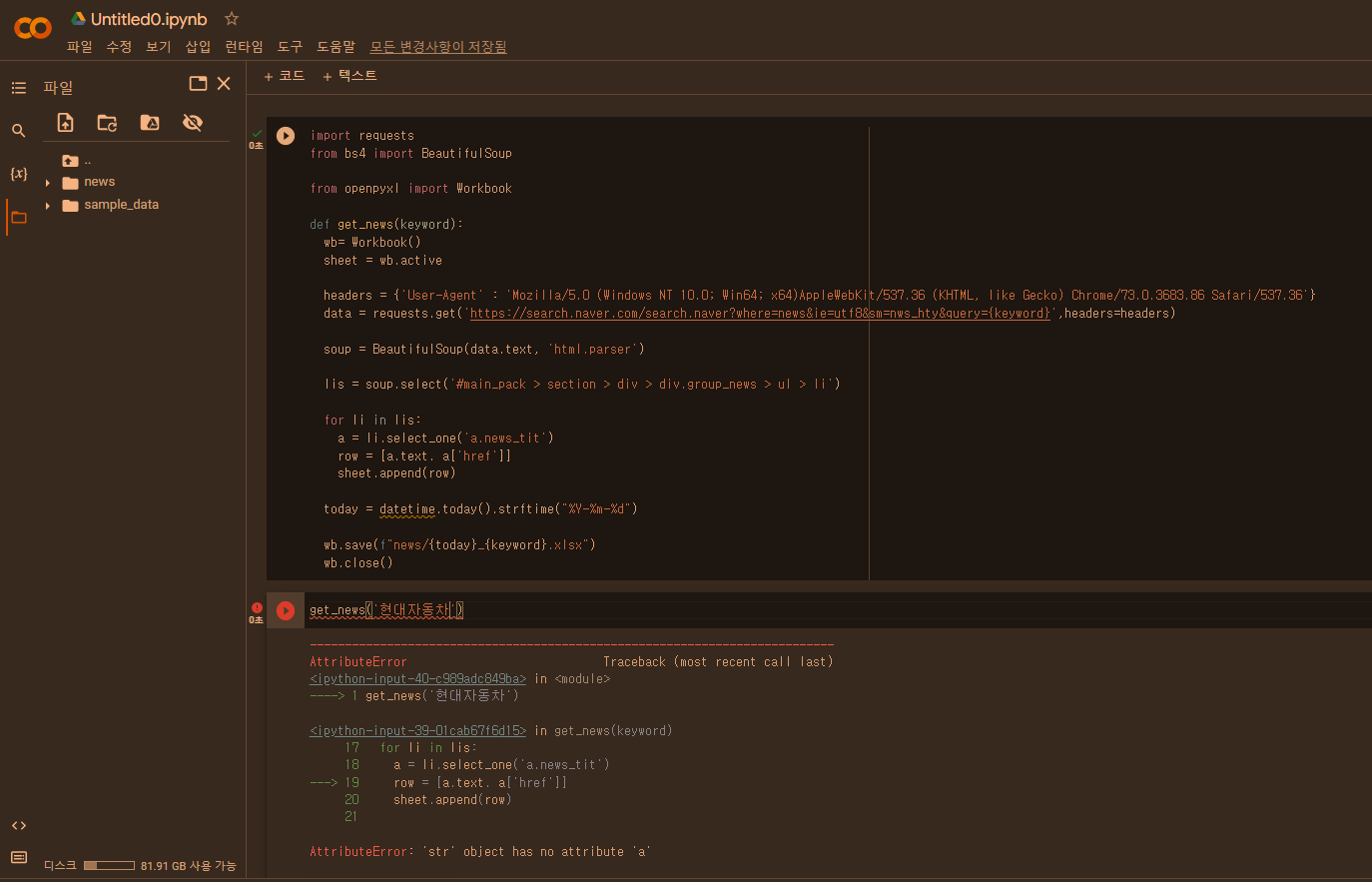
Task: Open the find and replace search panel
Action: [x=18, y=131]
